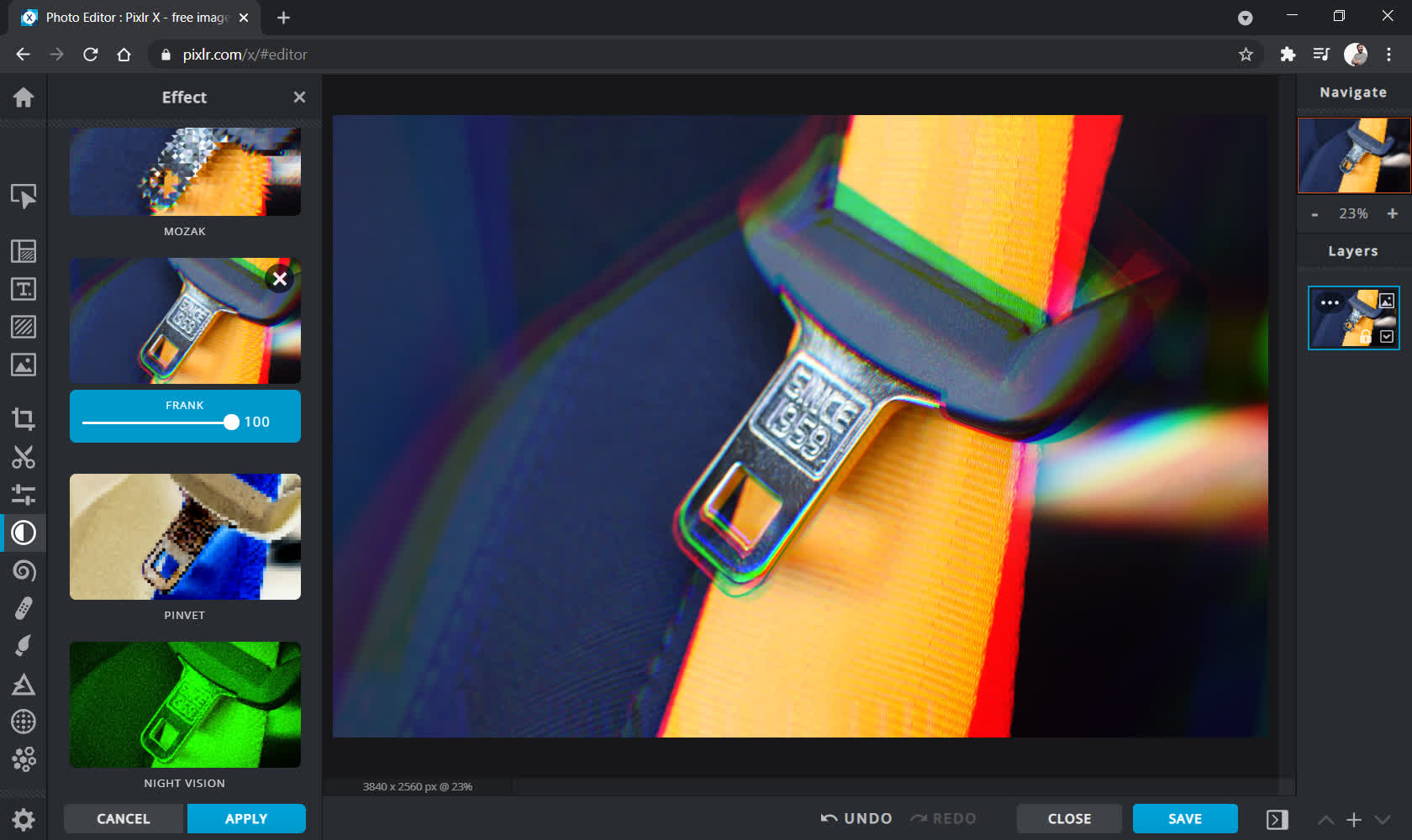
Task: Open the layer options three-dot menu
Action: 1330,302
